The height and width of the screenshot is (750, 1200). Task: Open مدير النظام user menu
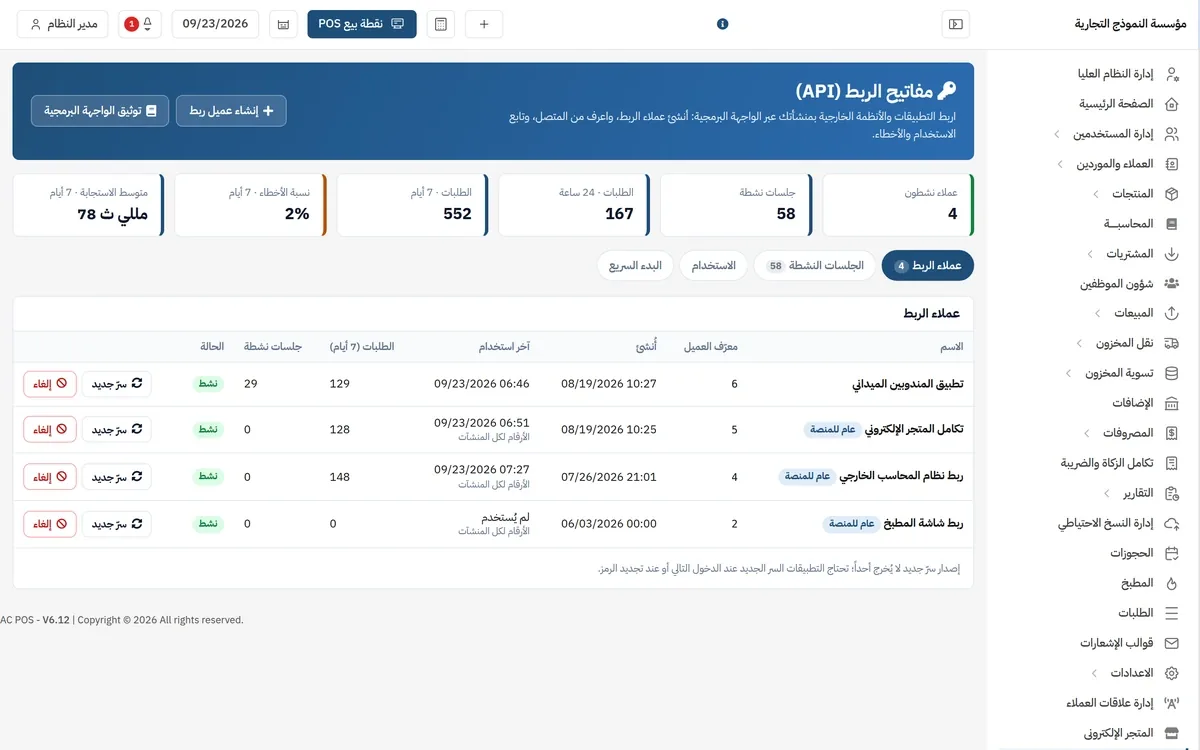64,24
